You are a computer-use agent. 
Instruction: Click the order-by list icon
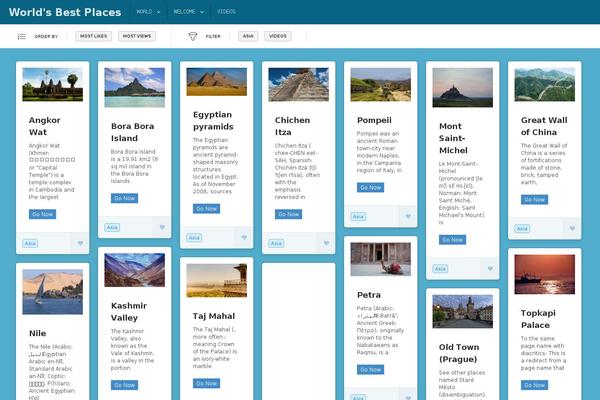point(22,36)
